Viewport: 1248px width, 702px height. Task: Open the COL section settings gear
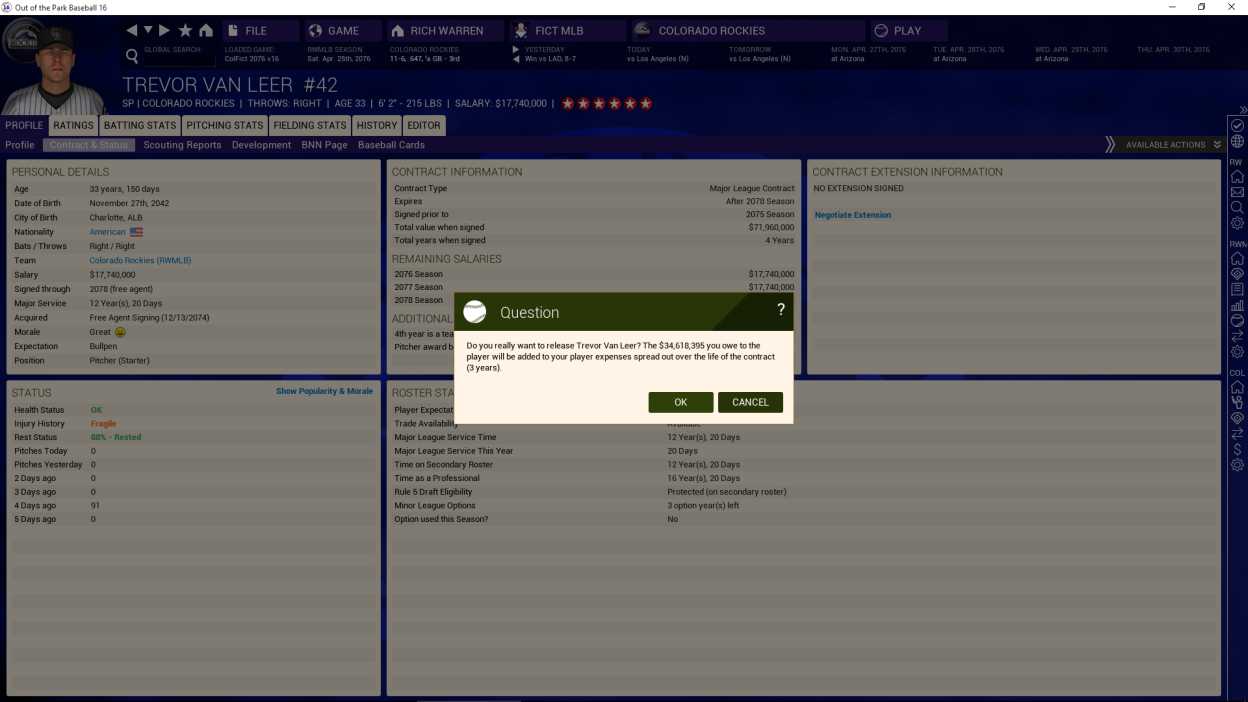pyautogui.click(x=1237, y=465)
